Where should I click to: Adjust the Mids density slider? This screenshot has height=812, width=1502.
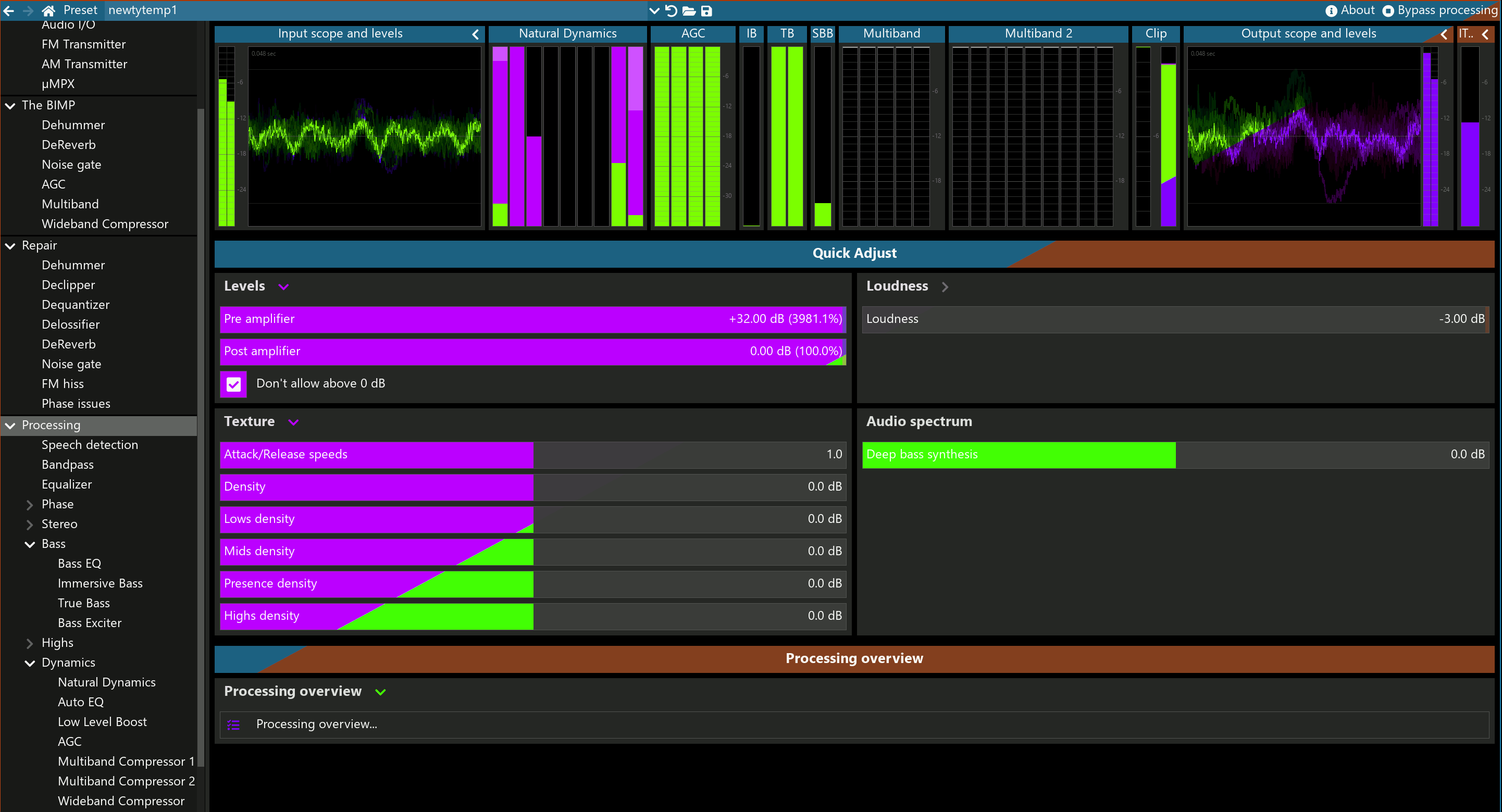[533, 552]
